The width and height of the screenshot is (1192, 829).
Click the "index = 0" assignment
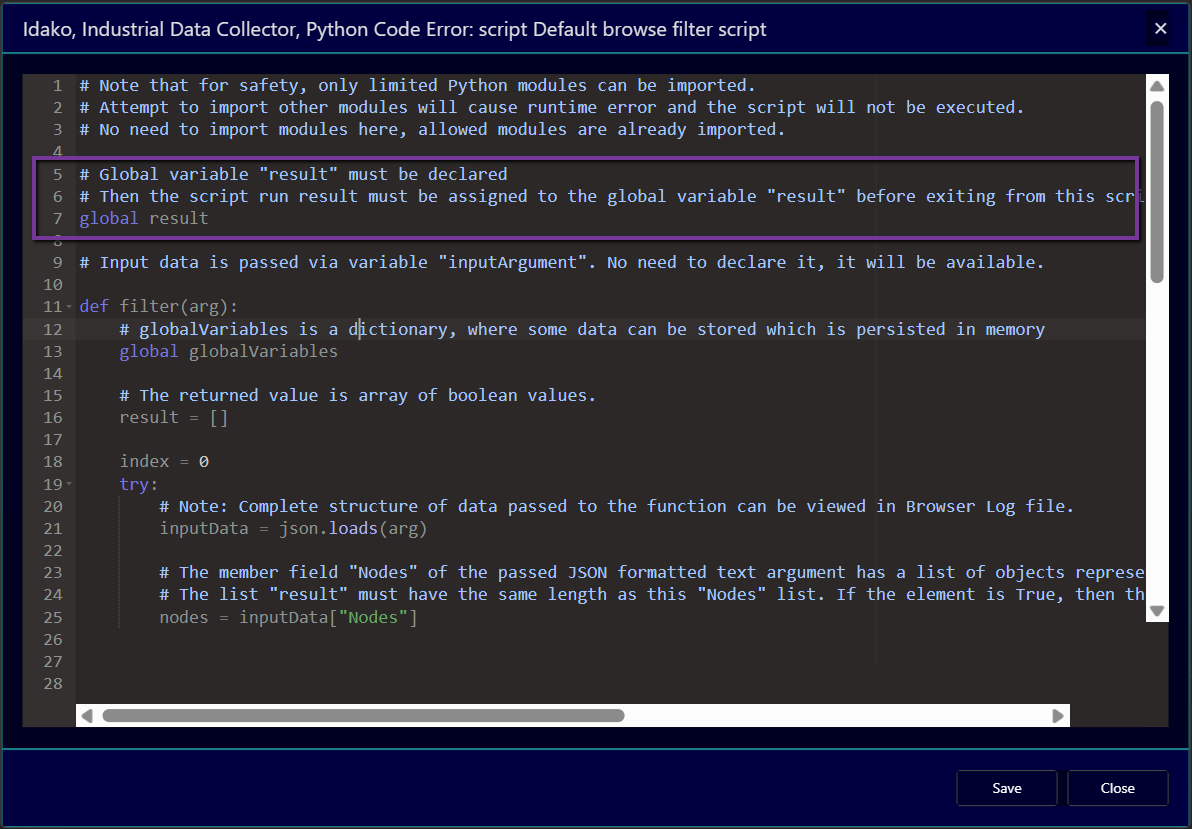pyautogui.click(x=164, y=462)
